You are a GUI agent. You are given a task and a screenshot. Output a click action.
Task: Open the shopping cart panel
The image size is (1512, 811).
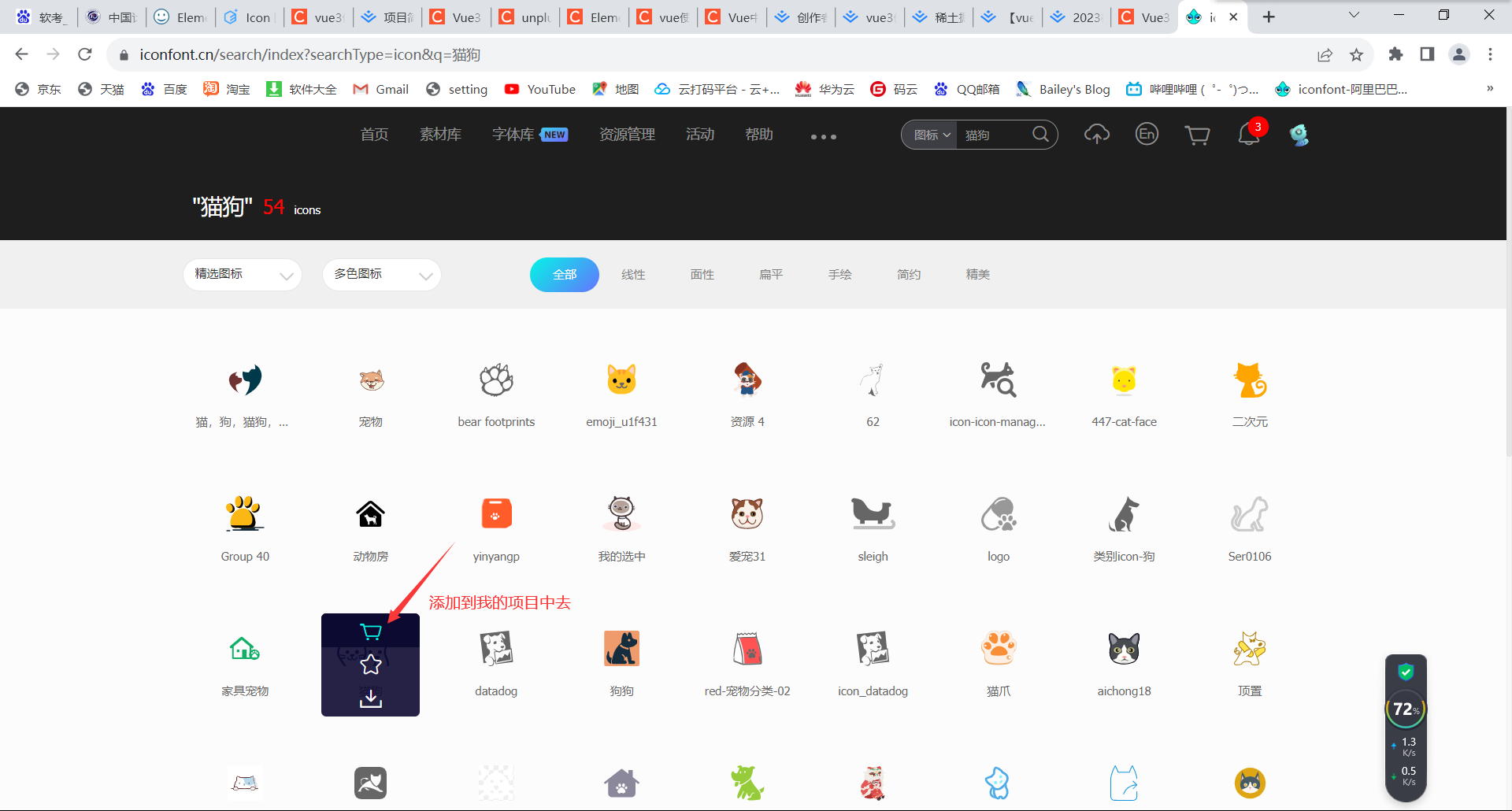click(x=1198, y=135)
